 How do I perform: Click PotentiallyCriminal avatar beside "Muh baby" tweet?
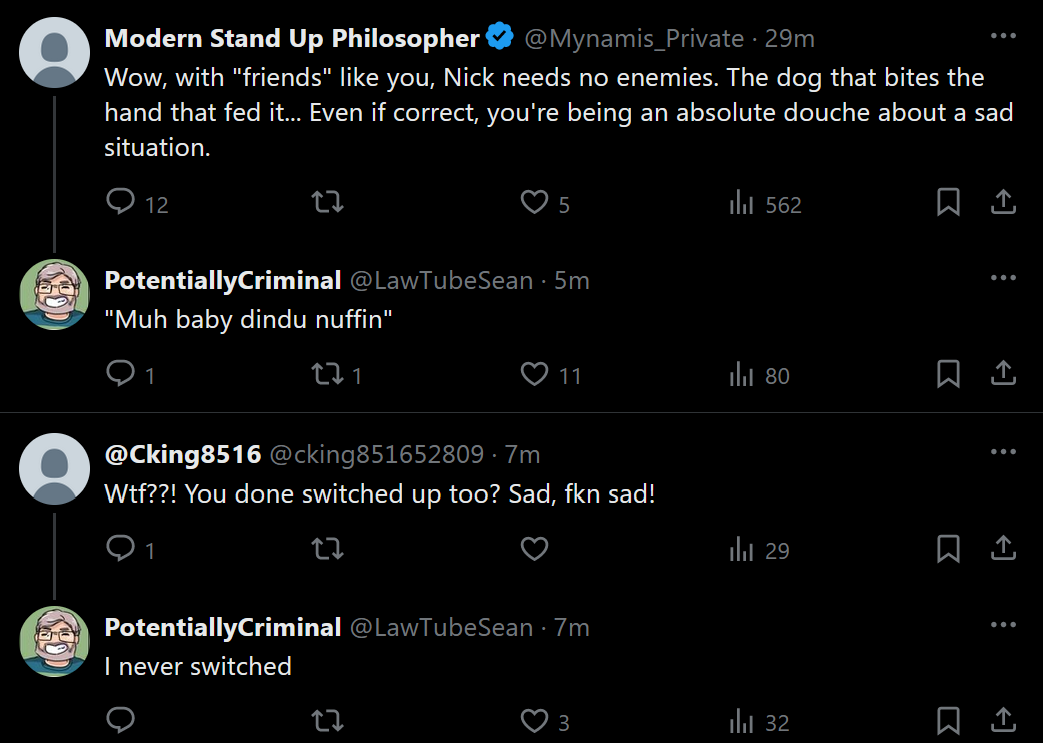(x=55, y=295)
